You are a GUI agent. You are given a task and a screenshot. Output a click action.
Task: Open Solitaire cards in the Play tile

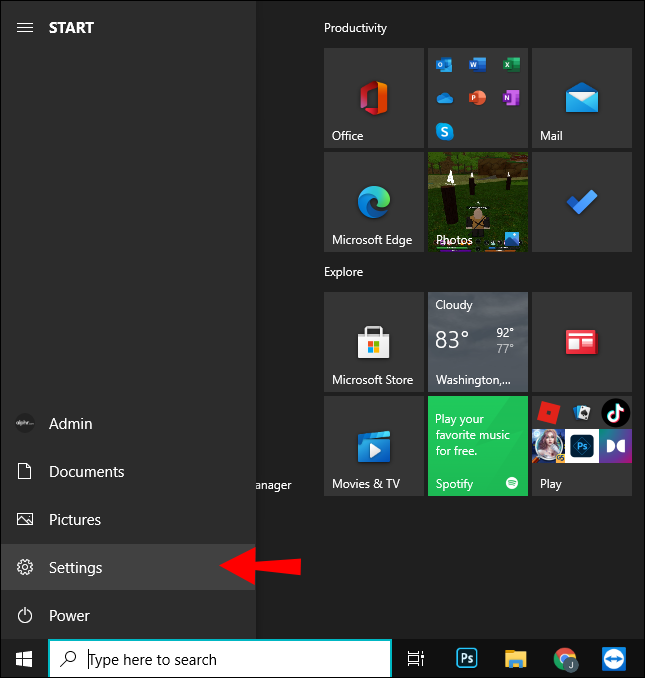click(x=582, y=413)
